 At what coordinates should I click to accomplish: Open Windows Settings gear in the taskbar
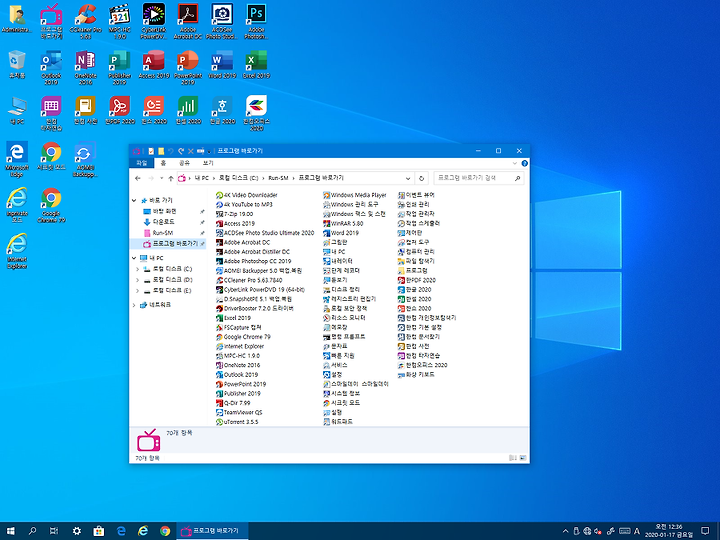coord(77,531)
